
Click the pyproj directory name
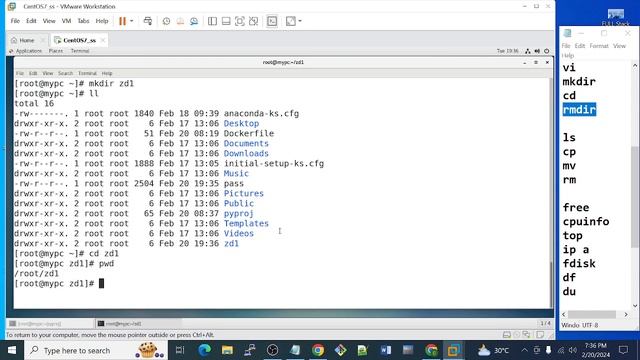click(238, 213)
